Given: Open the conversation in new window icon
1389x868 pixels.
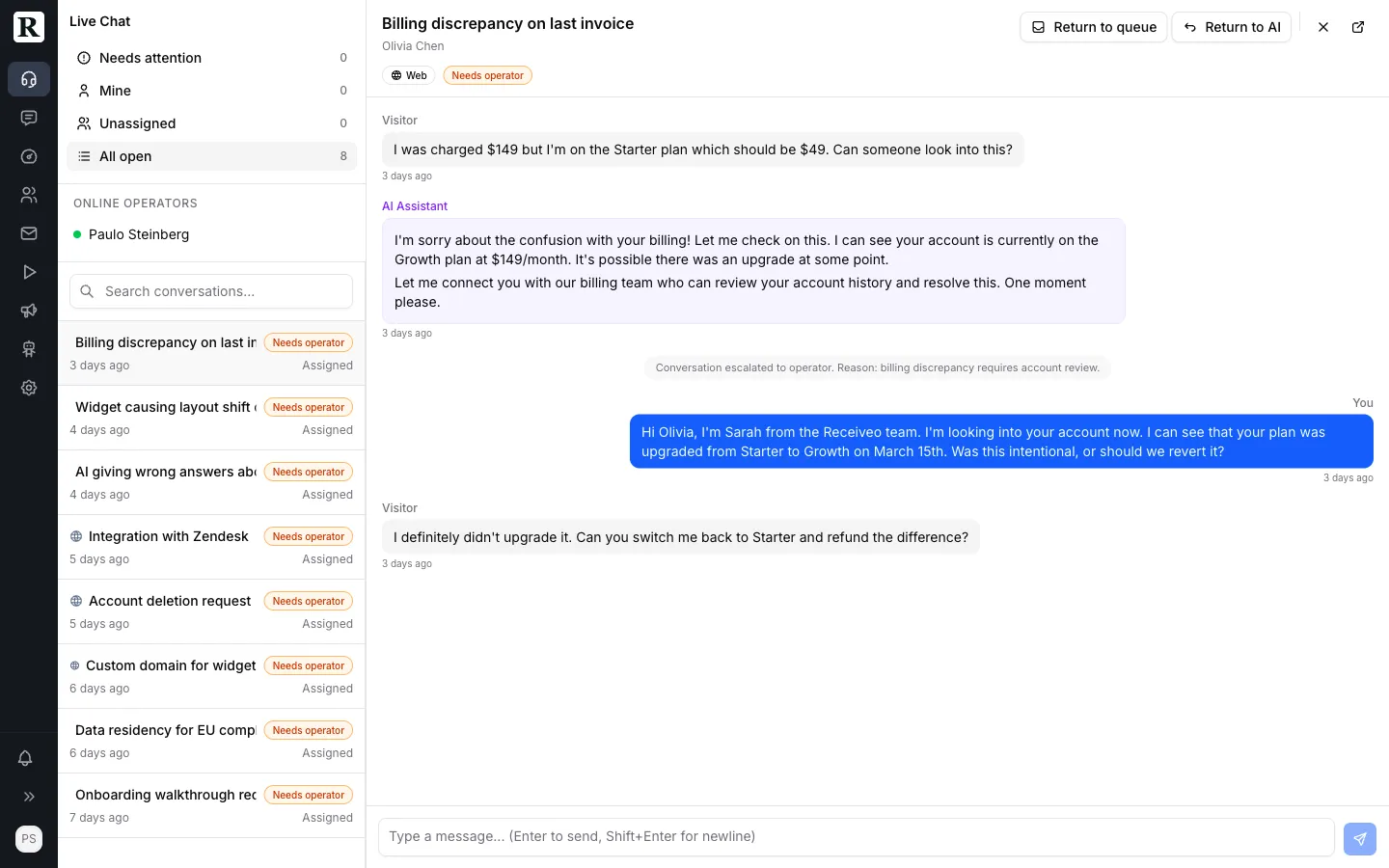Looking at the screenshot, I should click(1358, 27).
